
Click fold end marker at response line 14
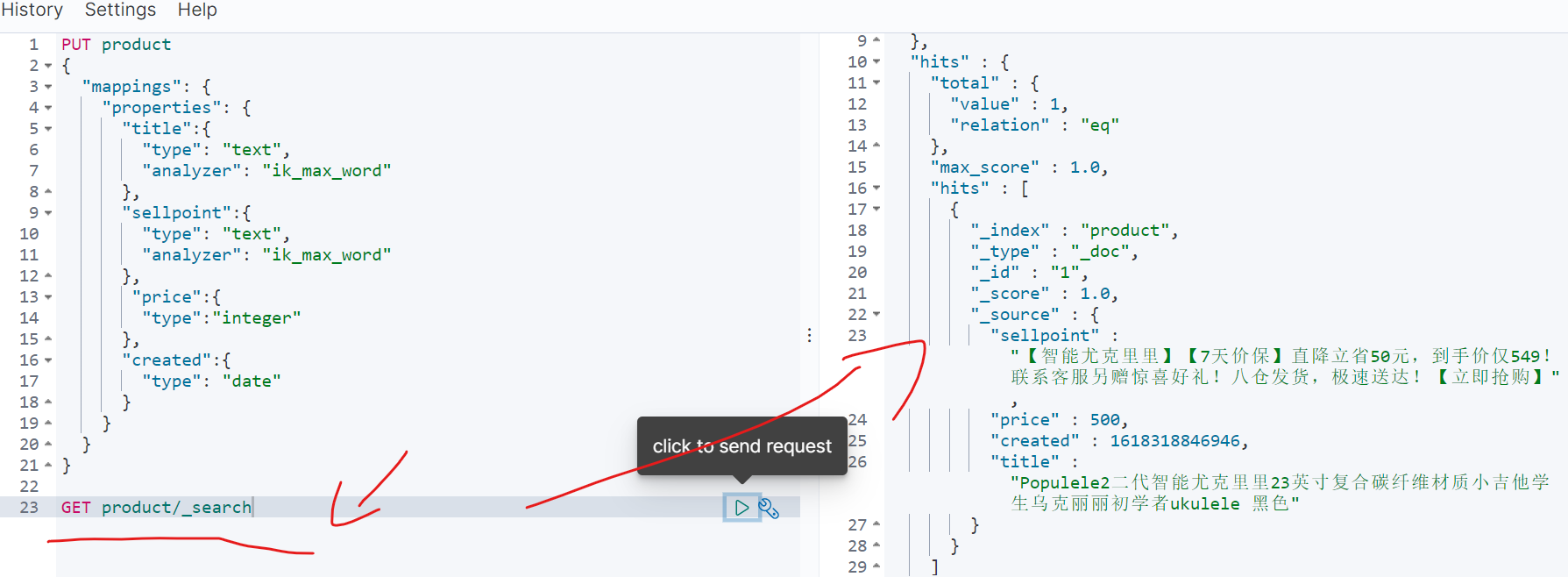click(876, 146)
